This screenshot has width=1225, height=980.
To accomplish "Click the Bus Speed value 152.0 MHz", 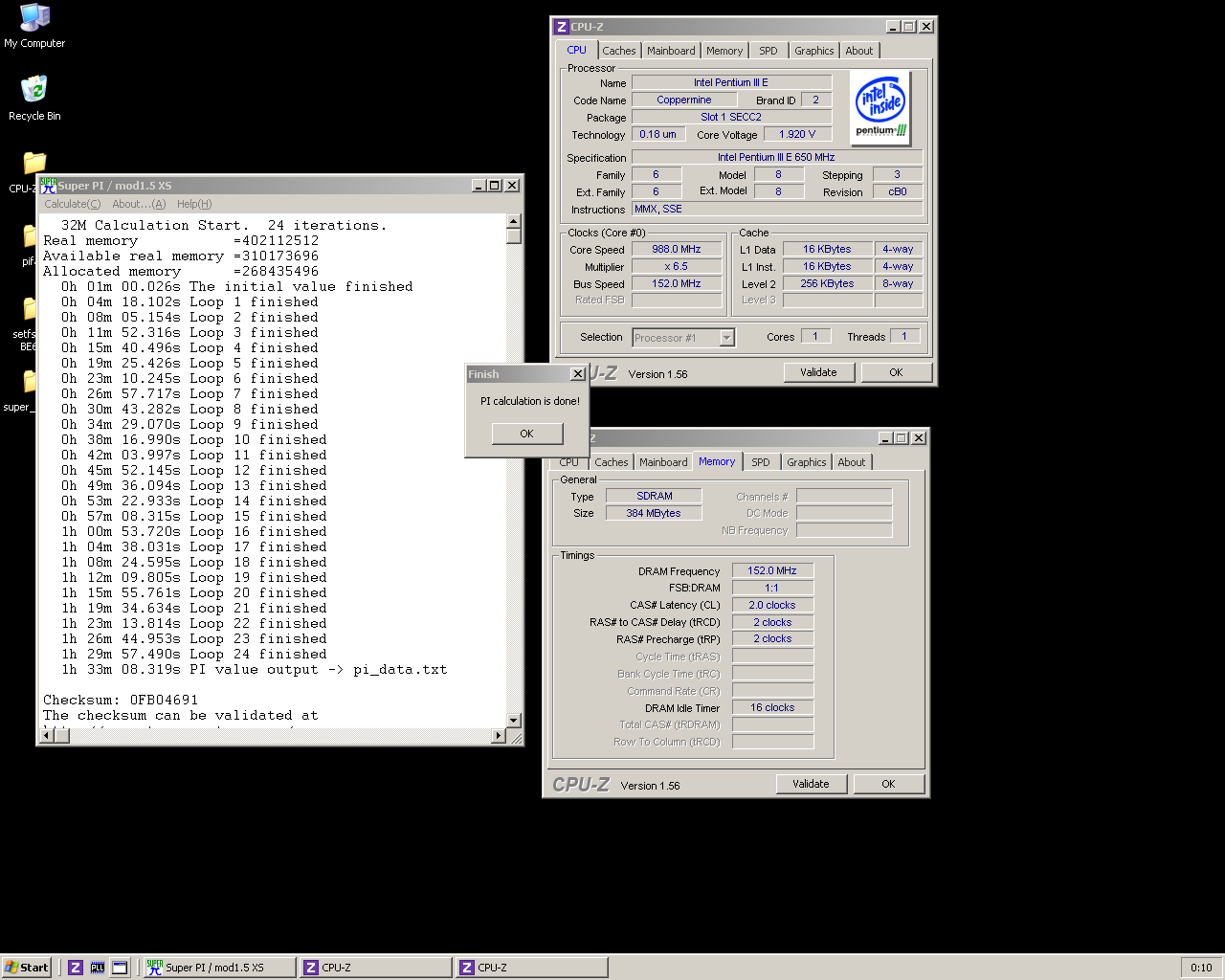I will tap(677, 283).
